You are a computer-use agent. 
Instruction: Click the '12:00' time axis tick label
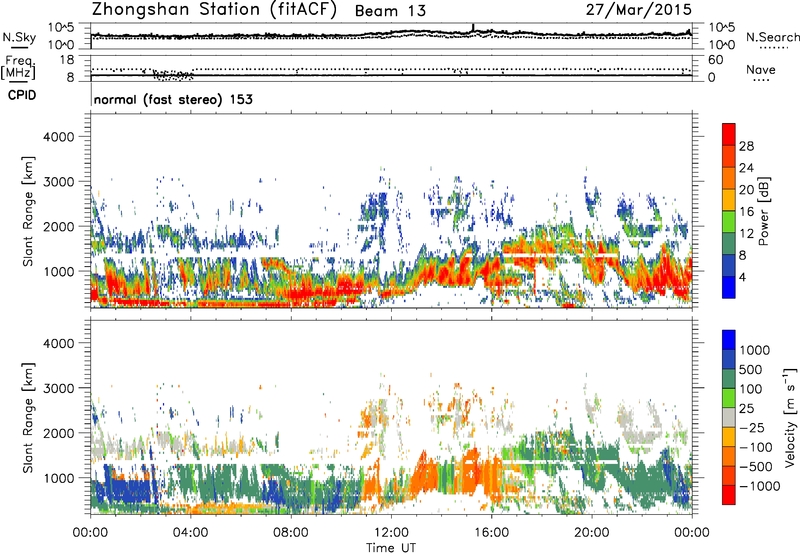point(391,533)
